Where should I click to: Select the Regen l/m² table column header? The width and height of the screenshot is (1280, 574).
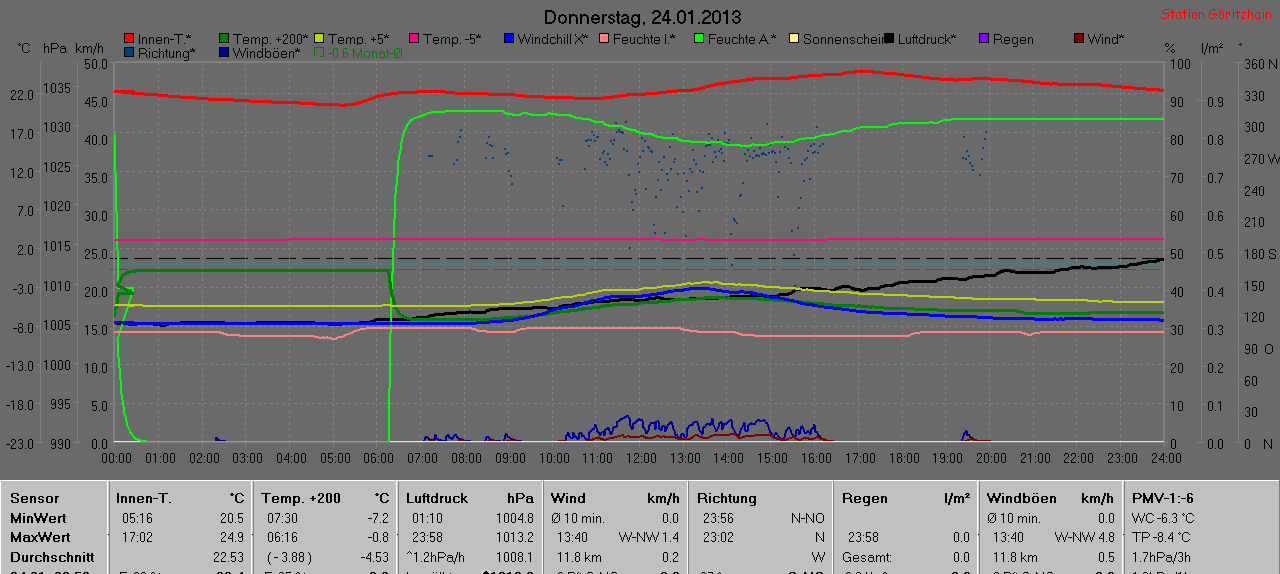905,498
